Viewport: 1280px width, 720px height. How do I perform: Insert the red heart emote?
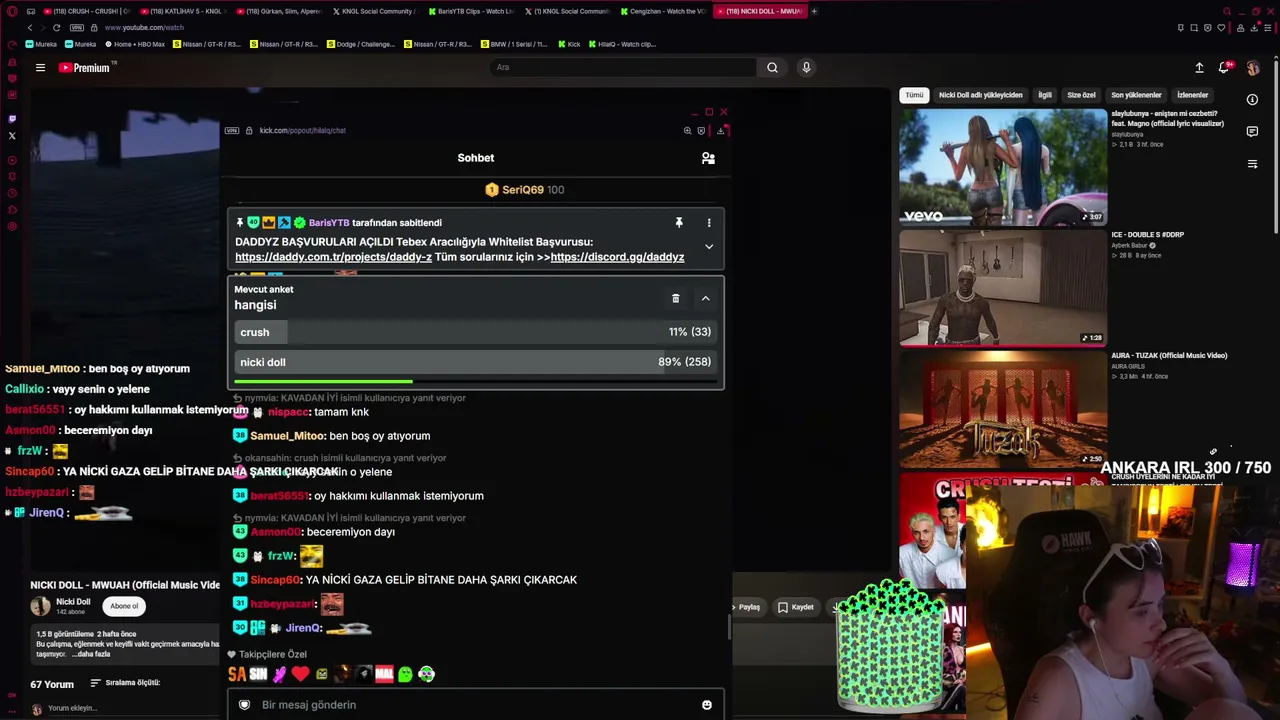(x=300, y=674)
